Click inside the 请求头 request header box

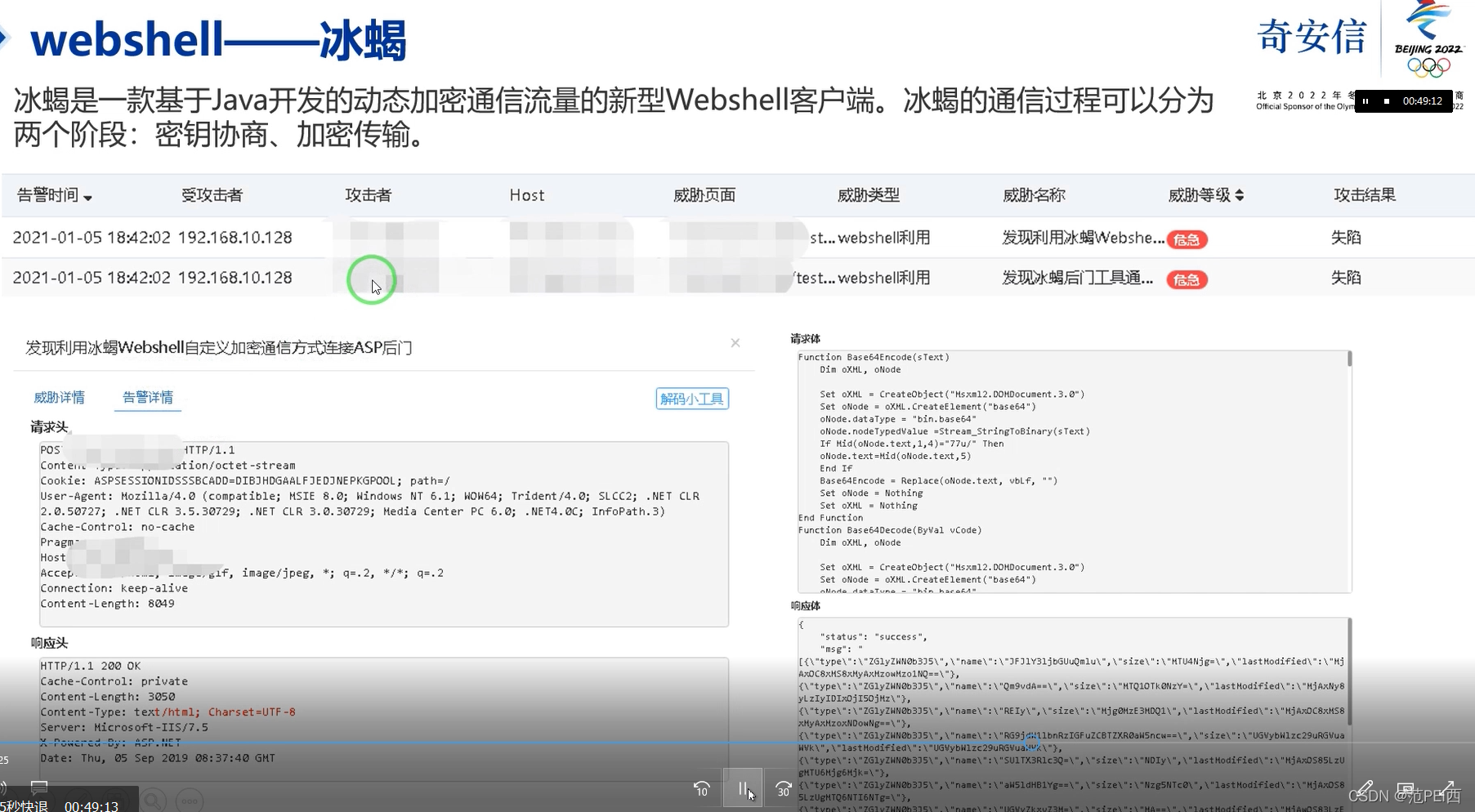(384, 534)
